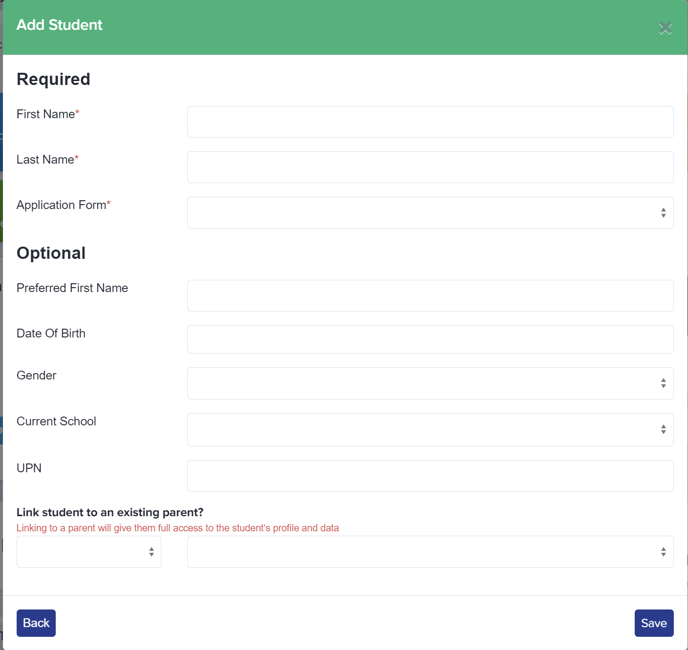Click the Current School dropdown arrows icon
The height and width of the screenshot is (650, 688).
pyautogui.click(x=663, y=429)
